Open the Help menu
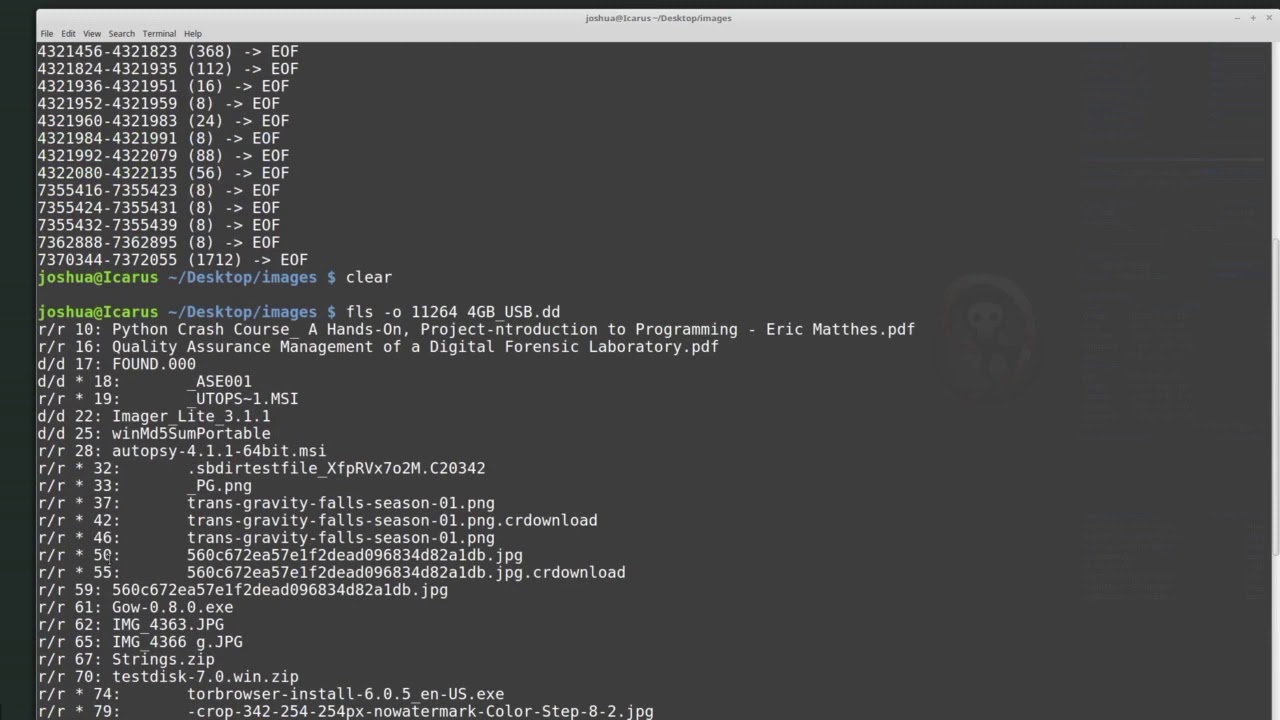 (x=193, y=34)
